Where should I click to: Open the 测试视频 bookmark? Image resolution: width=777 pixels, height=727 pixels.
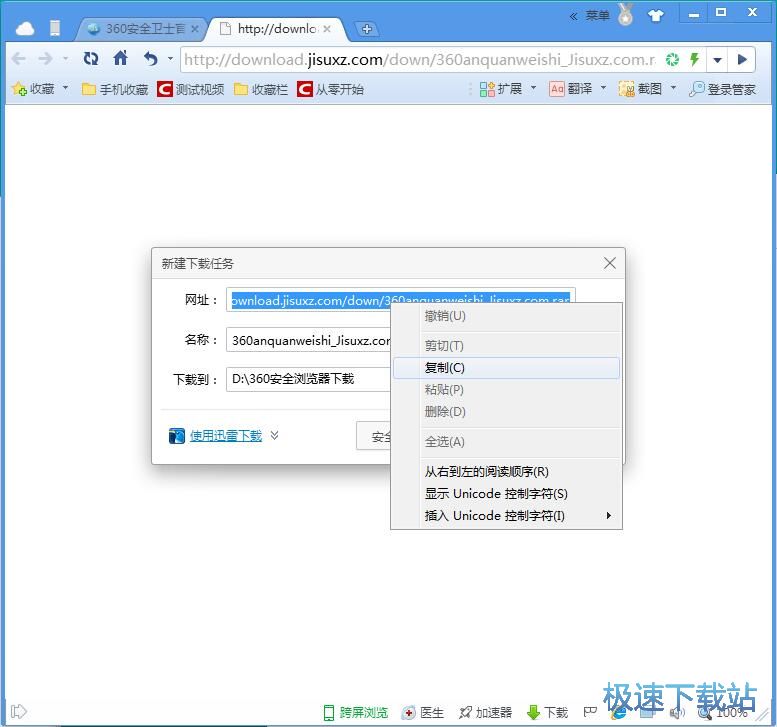point(190,90)
